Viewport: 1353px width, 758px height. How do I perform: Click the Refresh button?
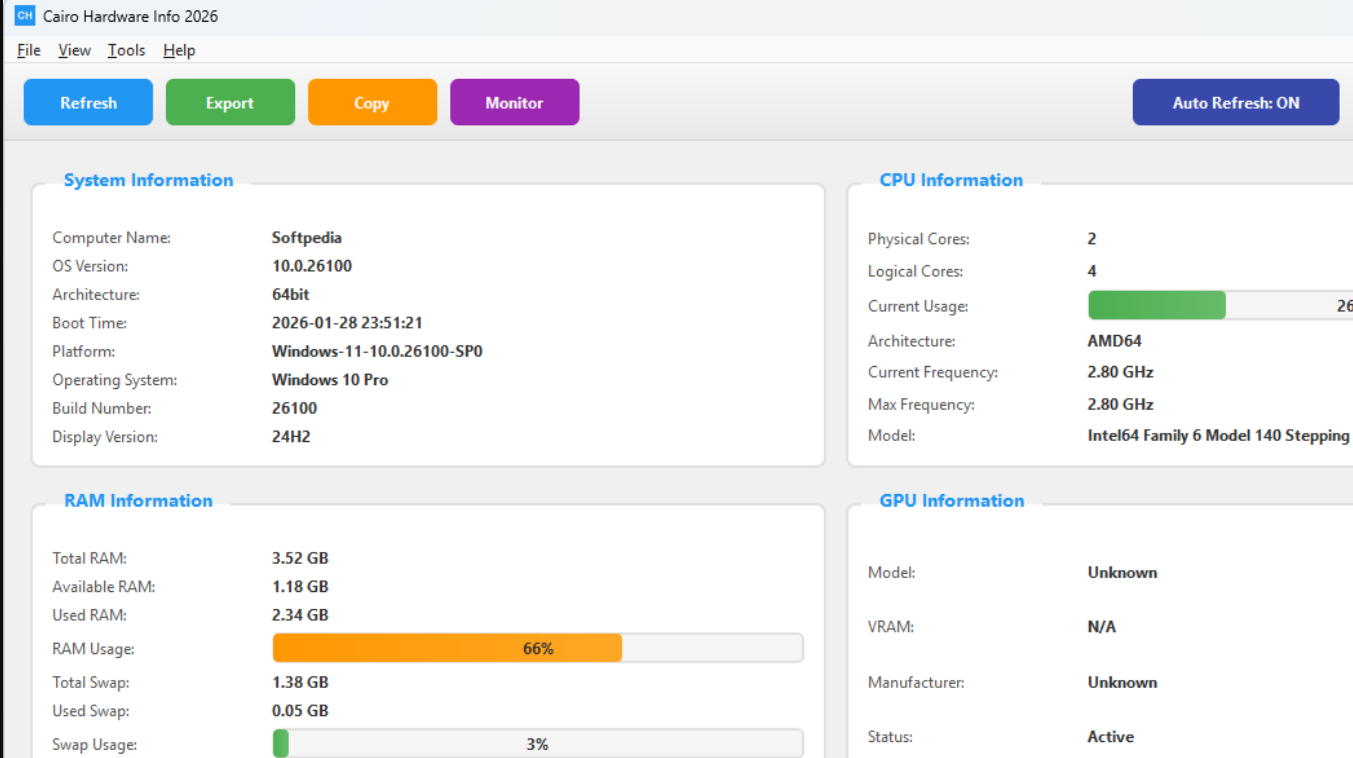click(x=87, y=101)
